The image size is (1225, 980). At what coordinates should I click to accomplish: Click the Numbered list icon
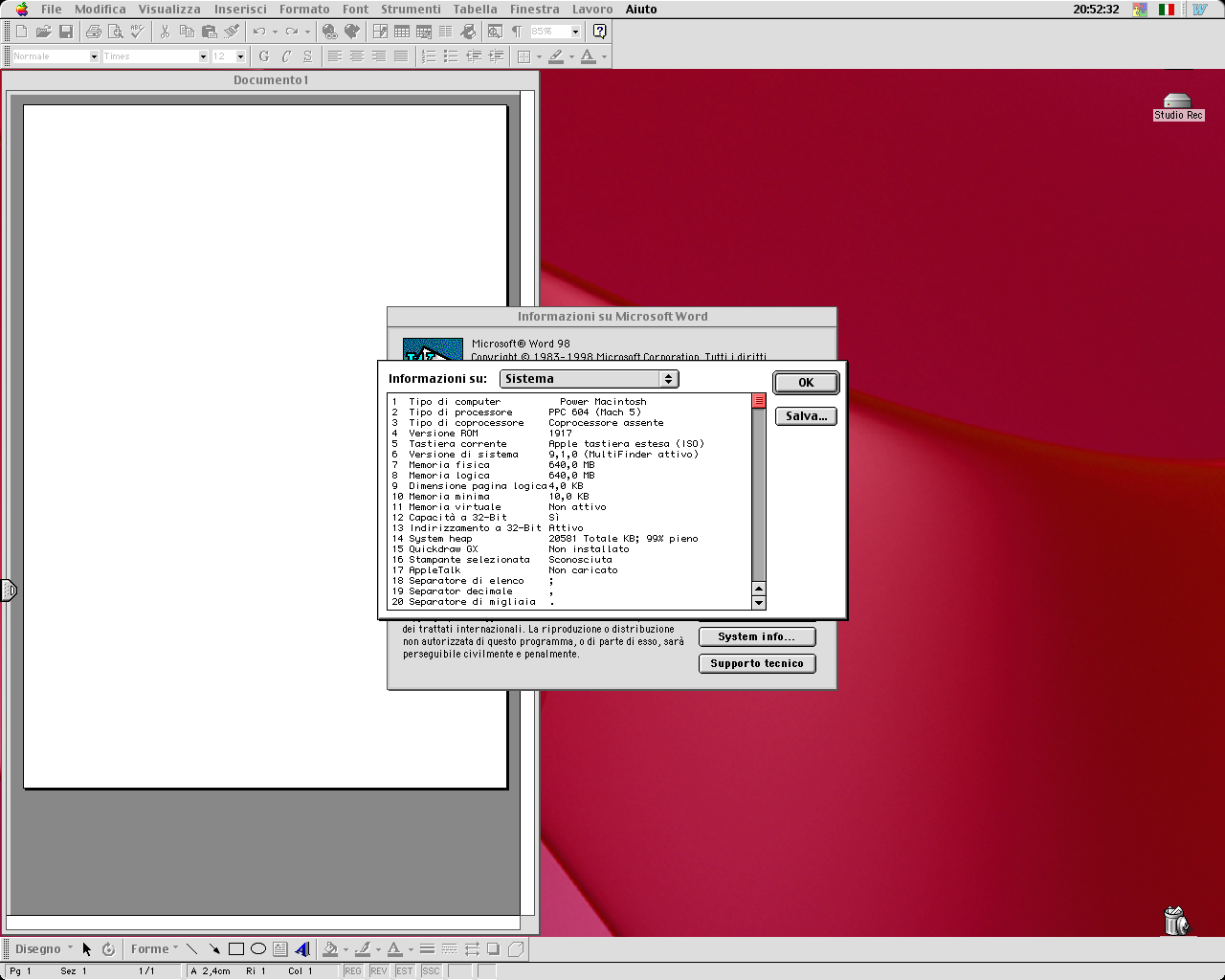[429, 56]
